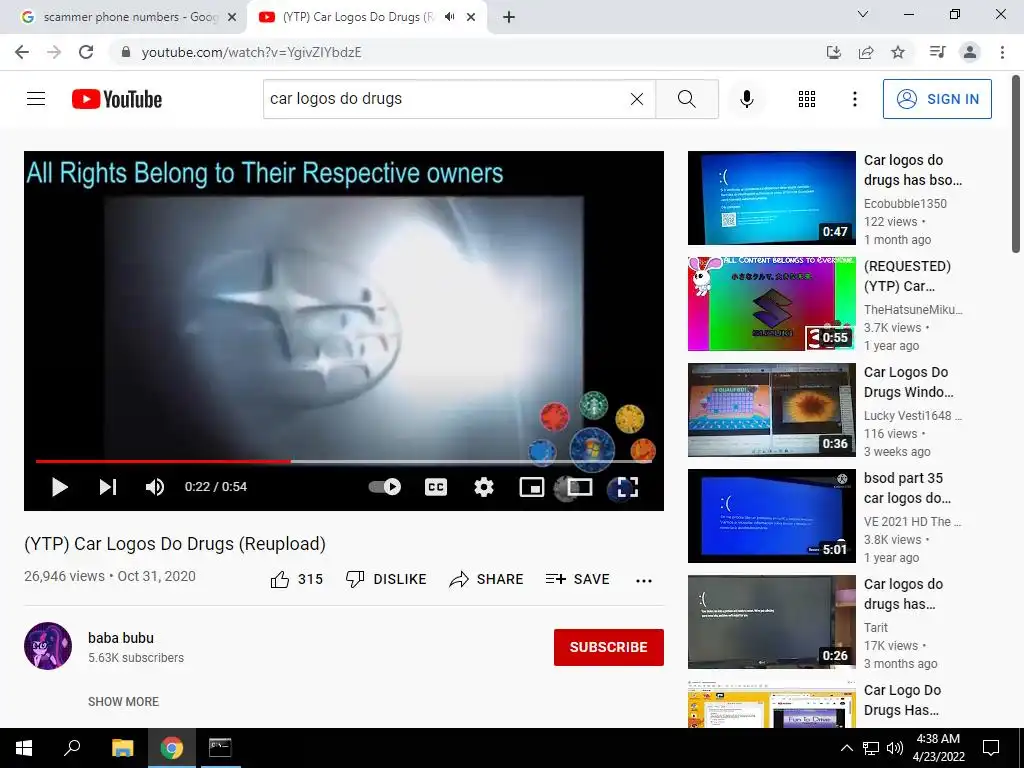The image size is (1024, 768).
Task: Click the page vertical scrollbar
Action: [1016, 163]
